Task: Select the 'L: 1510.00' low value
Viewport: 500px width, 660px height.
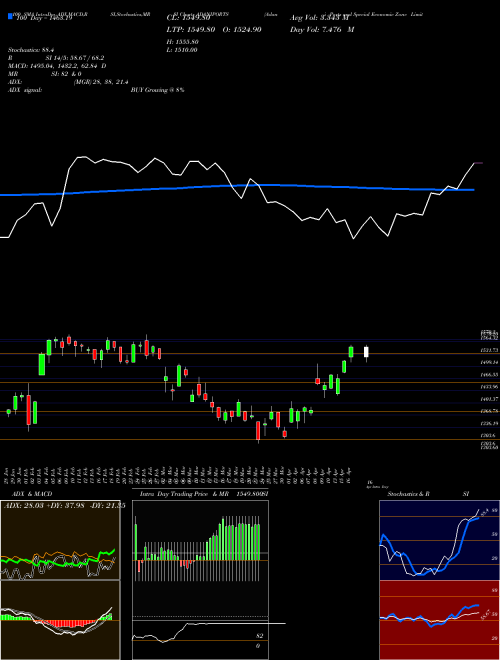Action: tap(182, 50)
